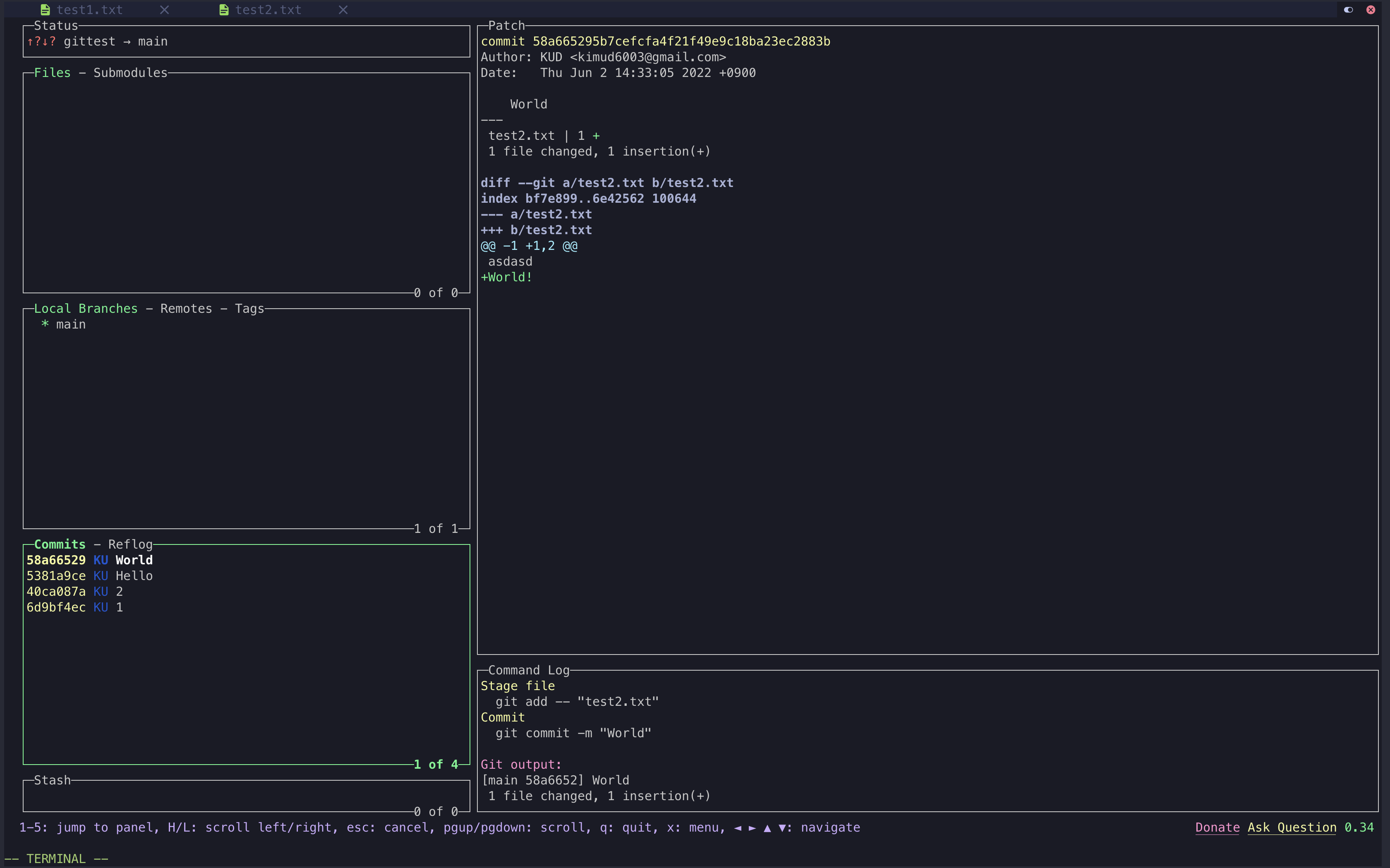Close the test1.txt tab

[164, 10]
